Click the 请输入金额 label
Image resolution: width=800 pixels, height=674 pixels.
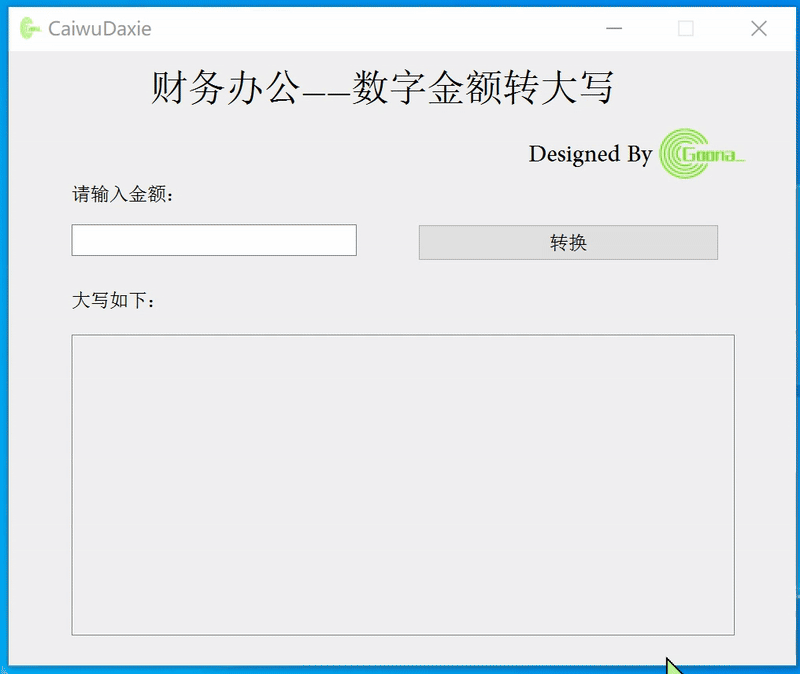point(123,194)
